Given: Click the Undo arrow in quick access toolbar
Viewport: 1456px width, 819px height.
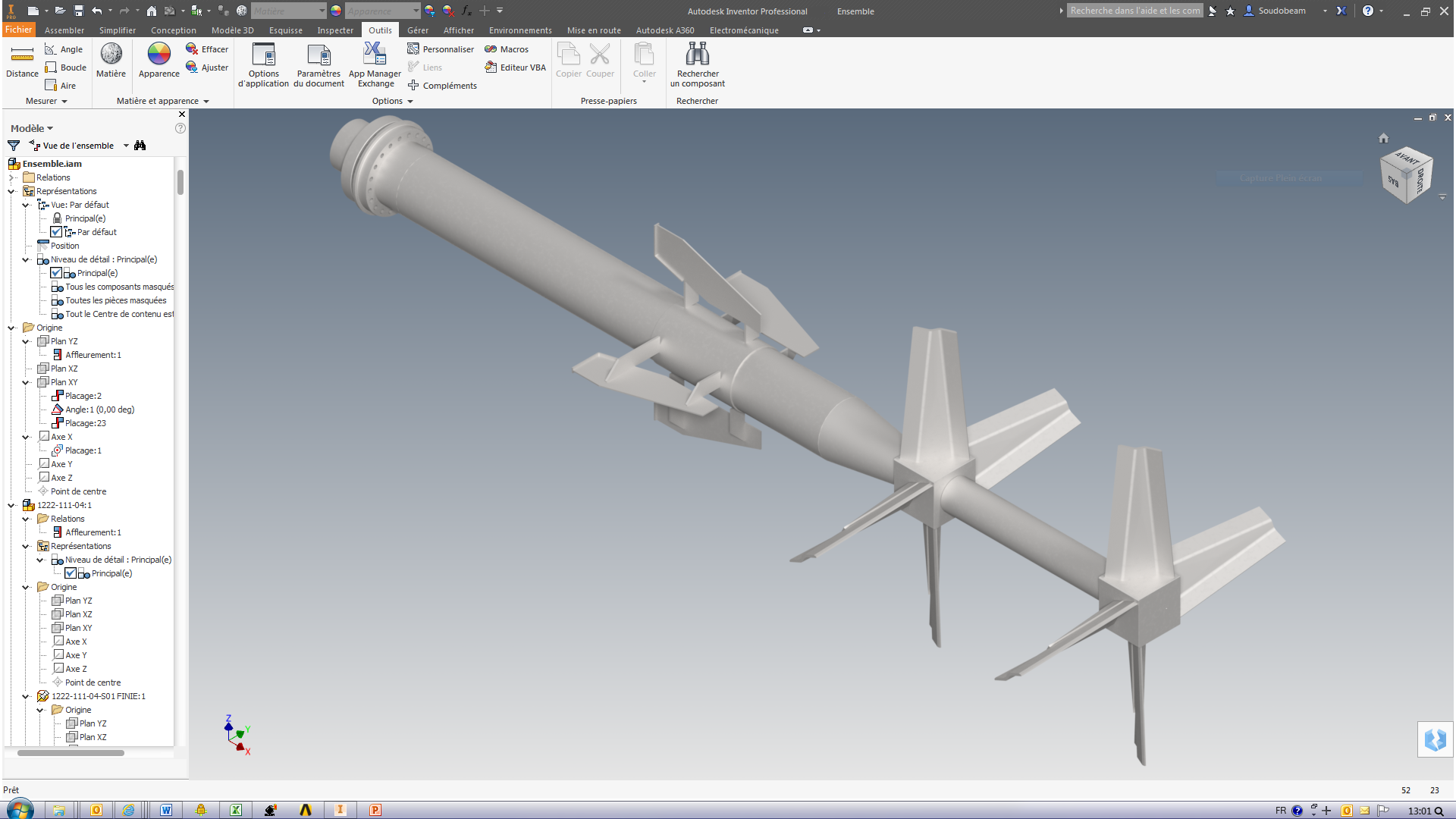Looking at the screenshot, I should [96, 11].
